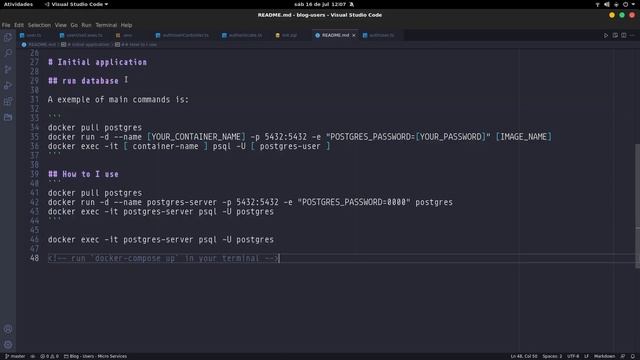Click the POSTGRES_PASSWORD=0000 text on line 42
This screenshot has width=640, height=360.
click(354, 202)
